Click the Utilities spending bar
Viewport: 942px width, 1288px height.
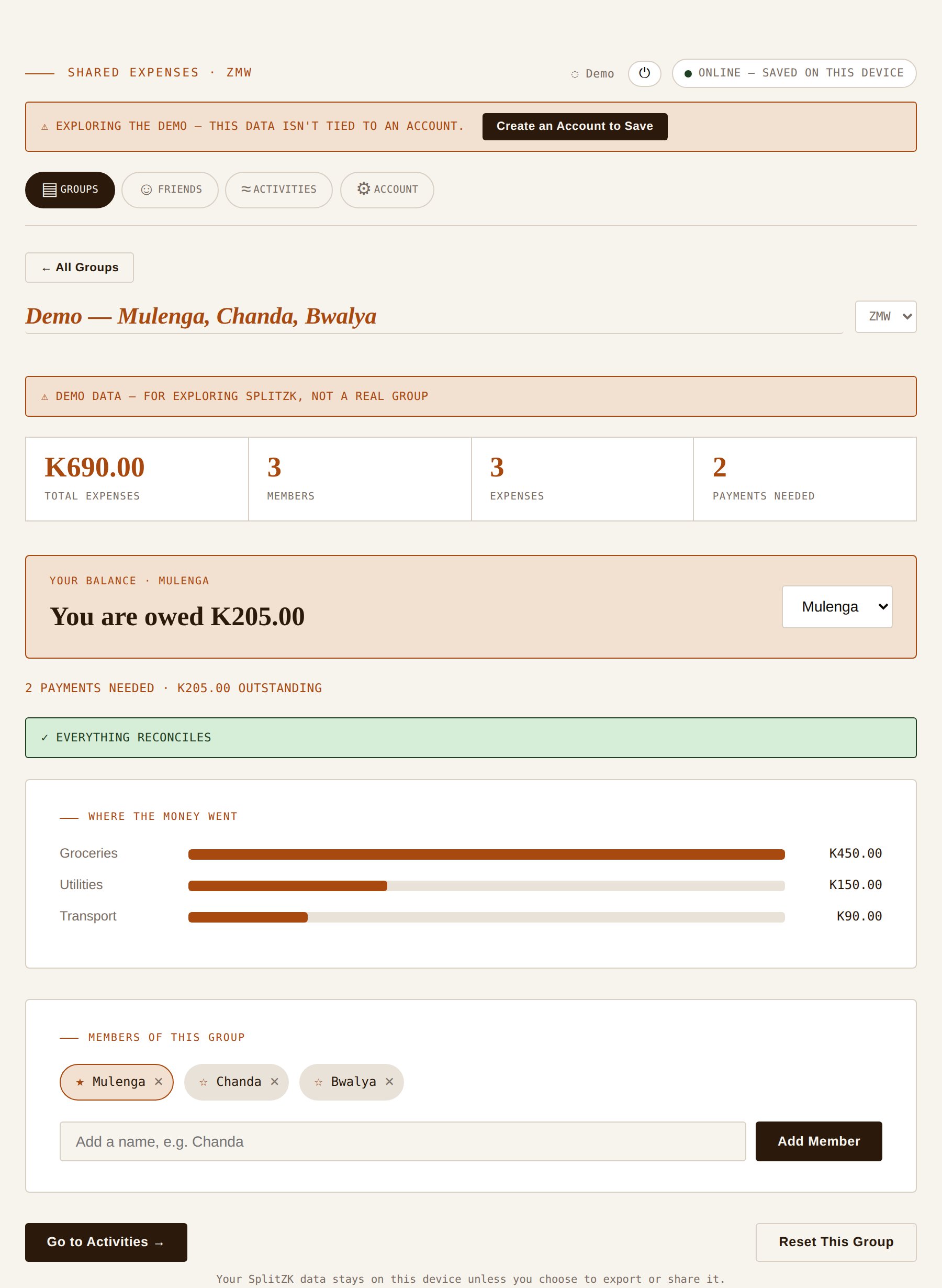click(x=486, y=886)
